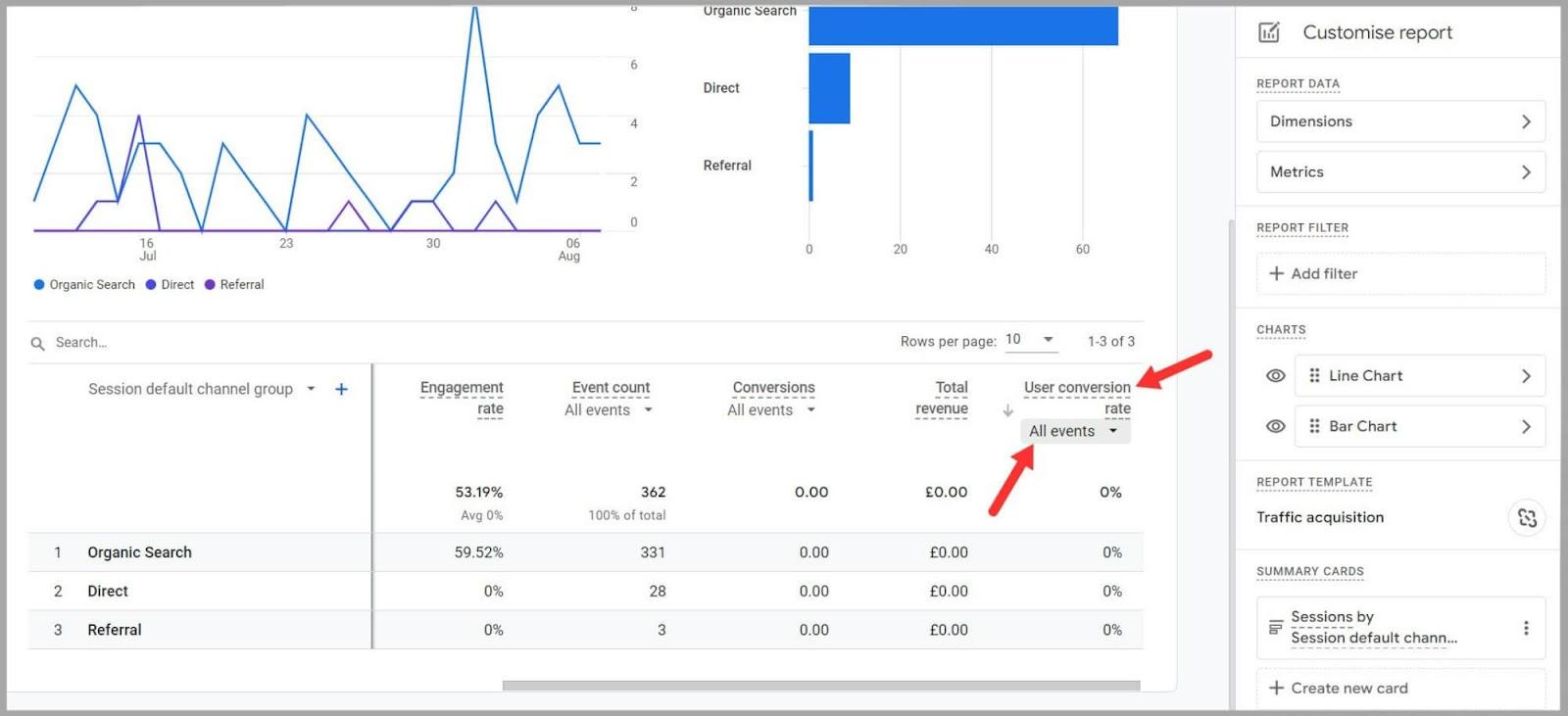
Task: Hide the Bar Chart using eye icon
Action: [1275, 427]
